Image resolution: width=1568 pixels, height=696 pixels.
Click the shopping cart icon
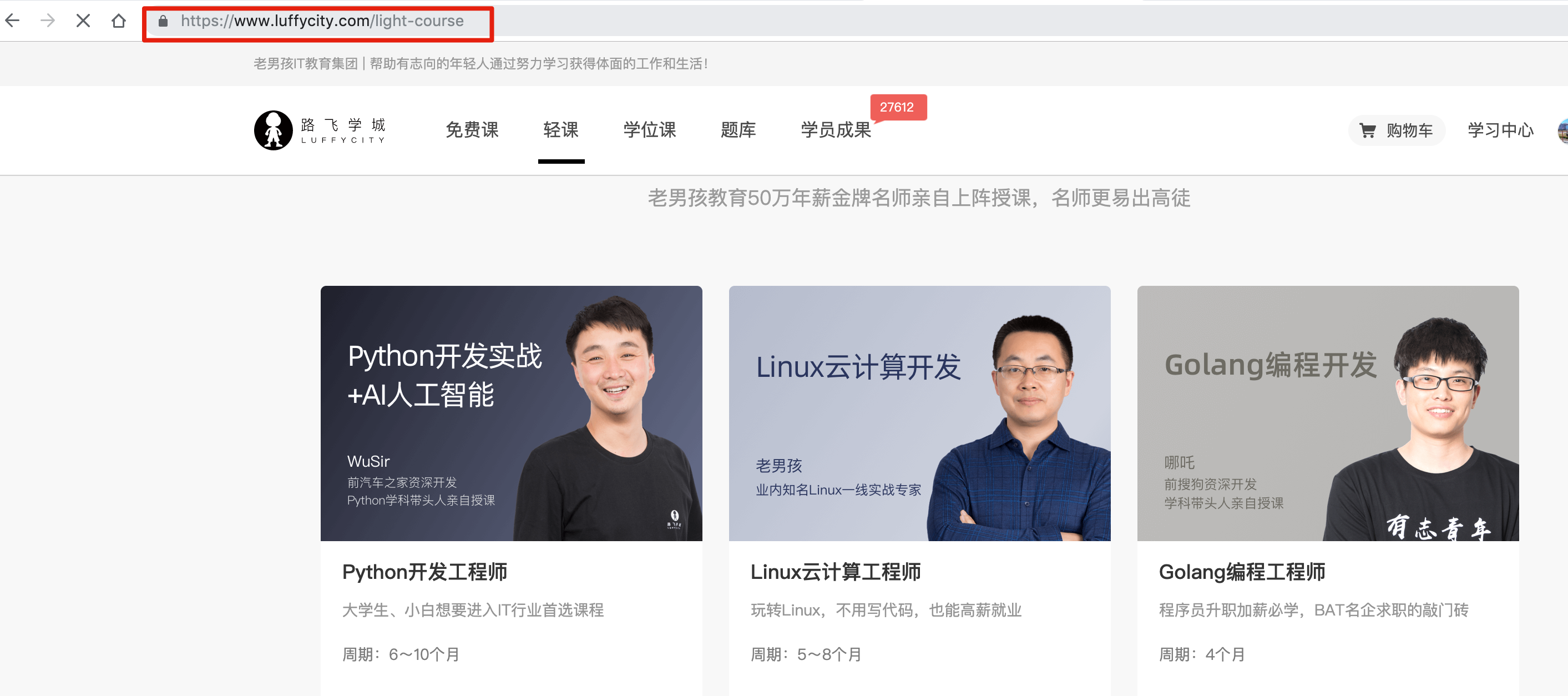[1367, 130]
